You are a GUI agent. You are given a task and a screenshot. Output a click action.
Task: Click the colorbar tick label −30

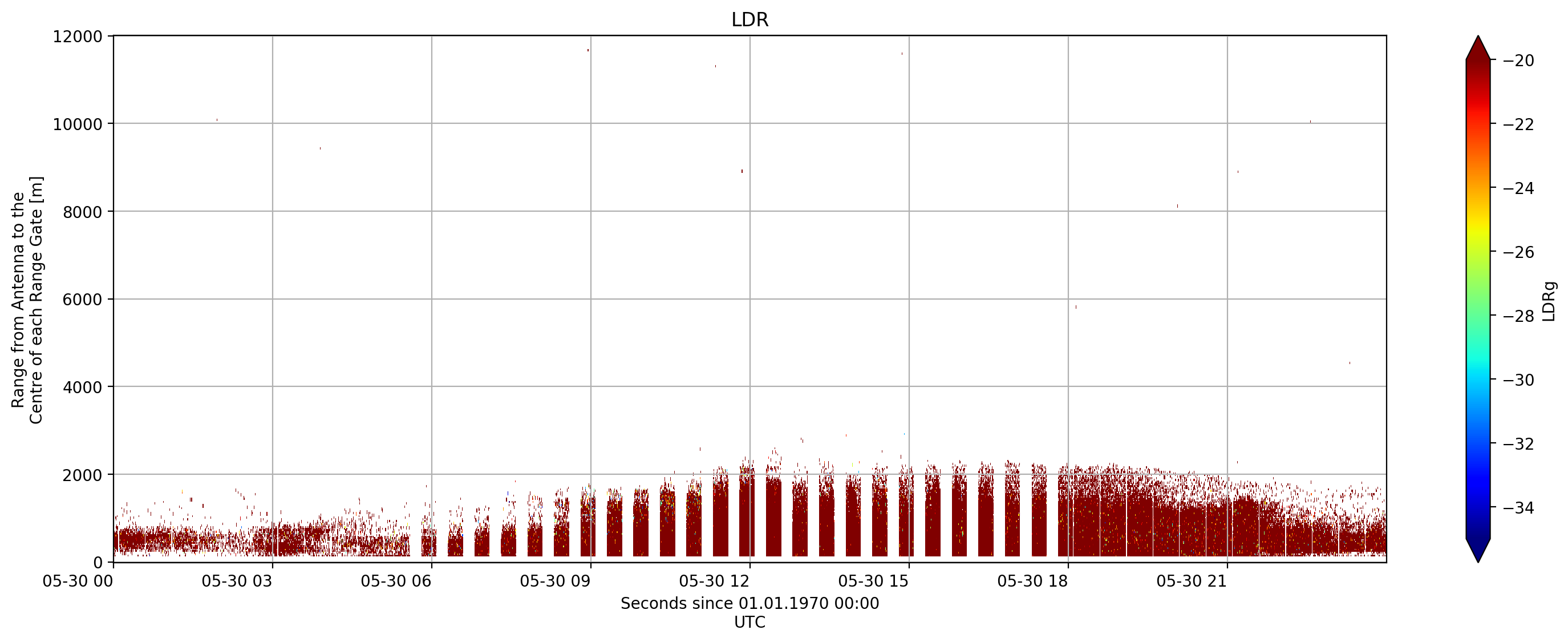1519,380
